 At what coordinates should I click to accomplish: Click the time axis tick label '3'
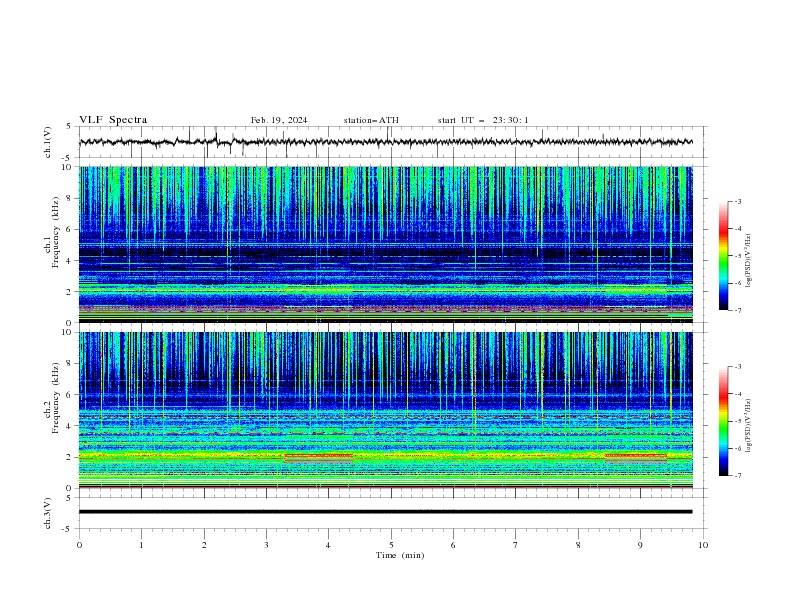[266, 545]
